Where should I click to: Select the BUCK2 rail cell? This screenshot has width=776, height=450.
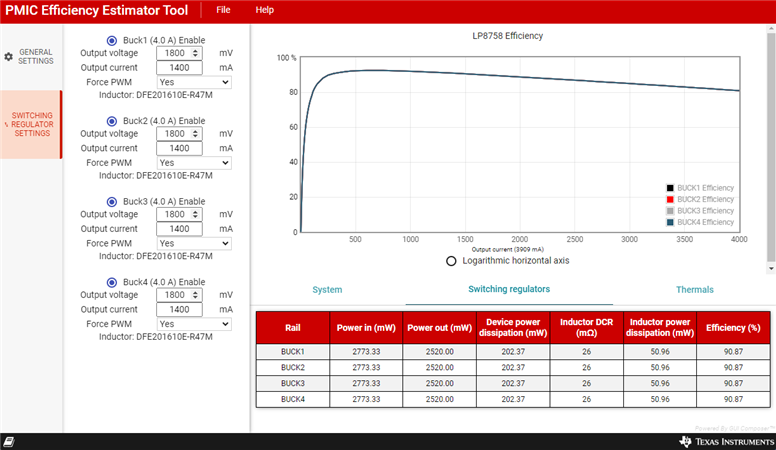point(292,367)
